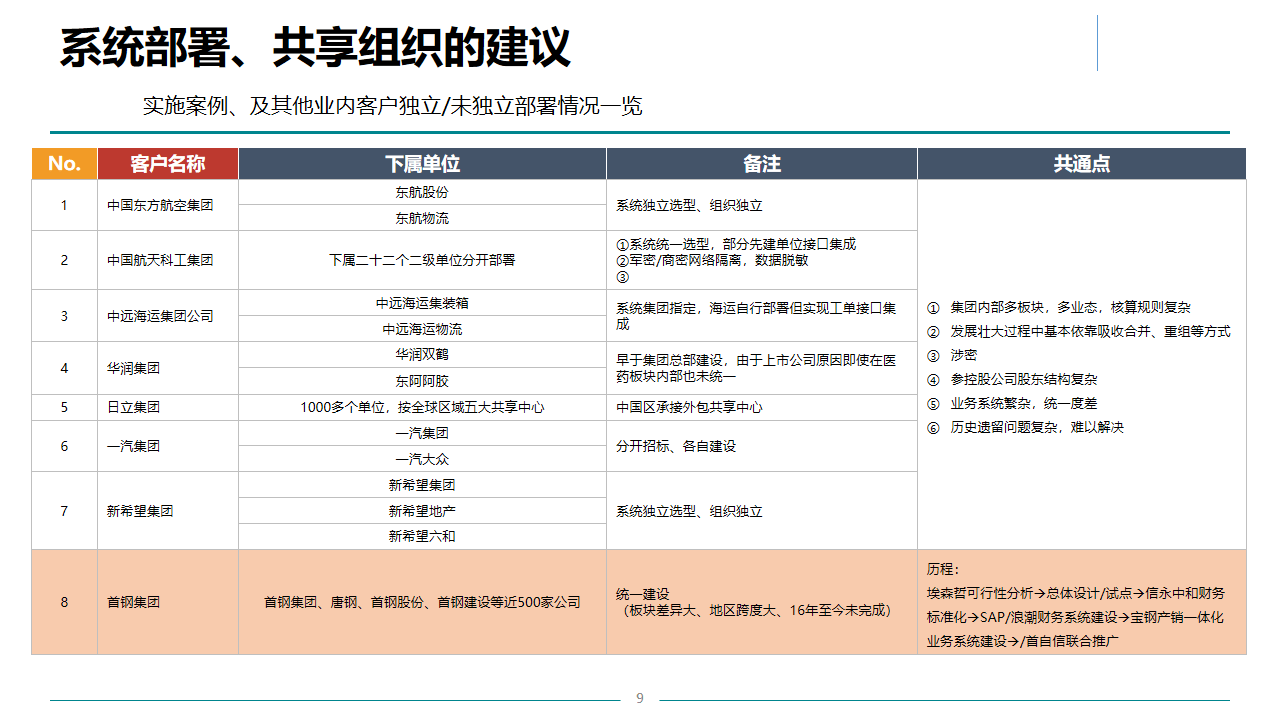Click slide page number 9
The image size is (1280, 720).
640,698
